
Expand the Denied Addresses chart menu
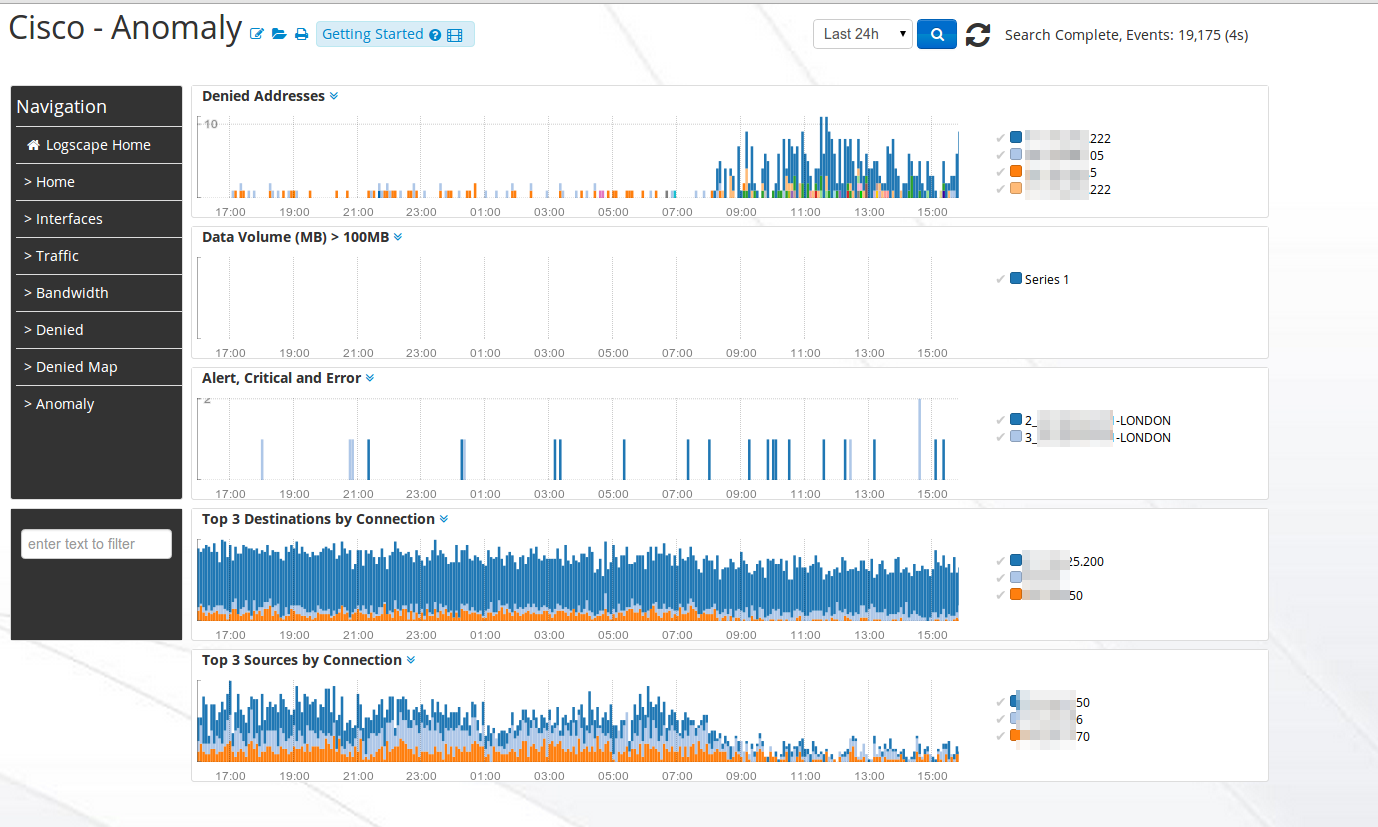(334, 96)
